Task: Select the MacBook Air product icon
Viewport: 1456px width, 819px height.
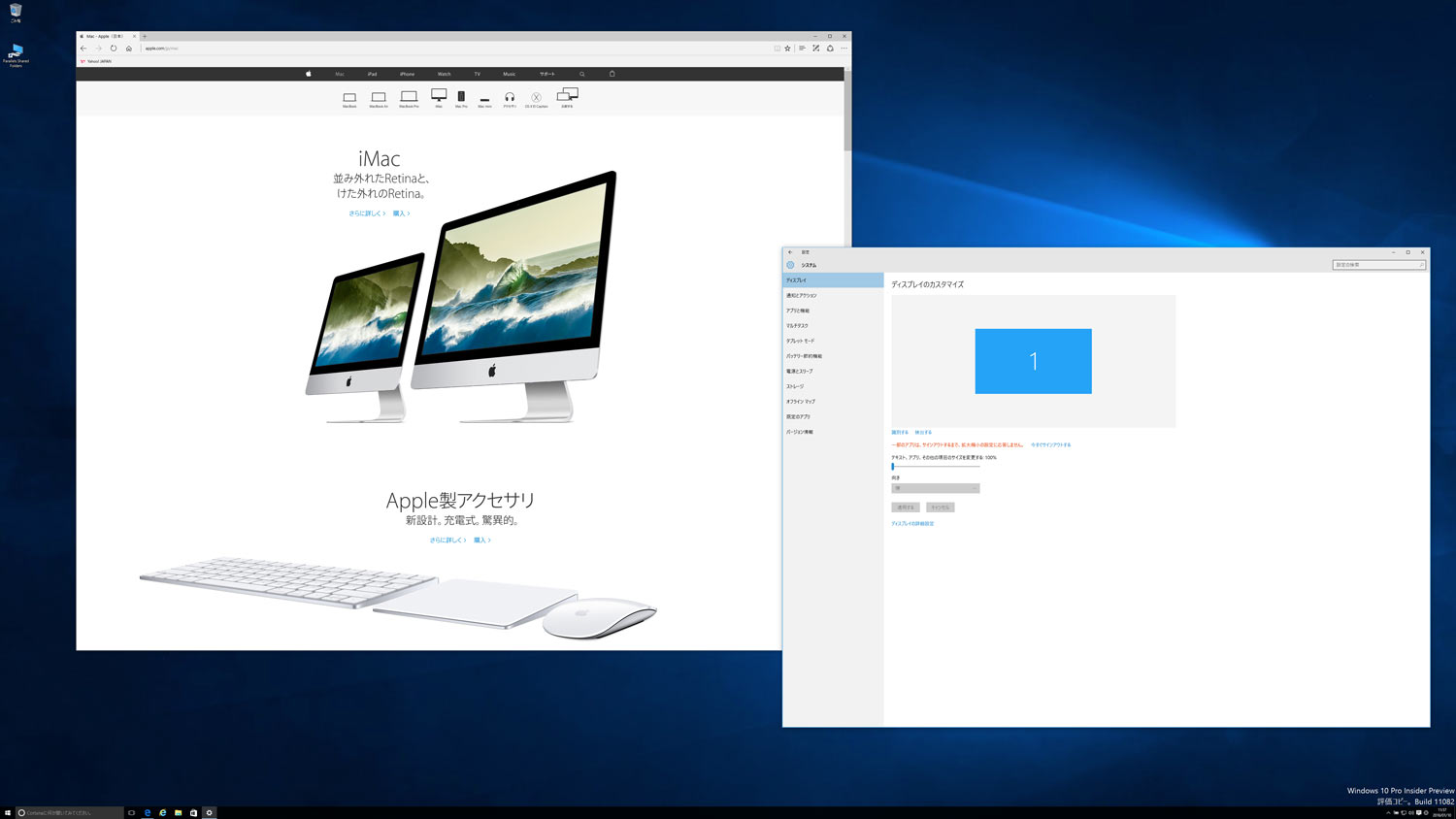Action: pos(379,99)
